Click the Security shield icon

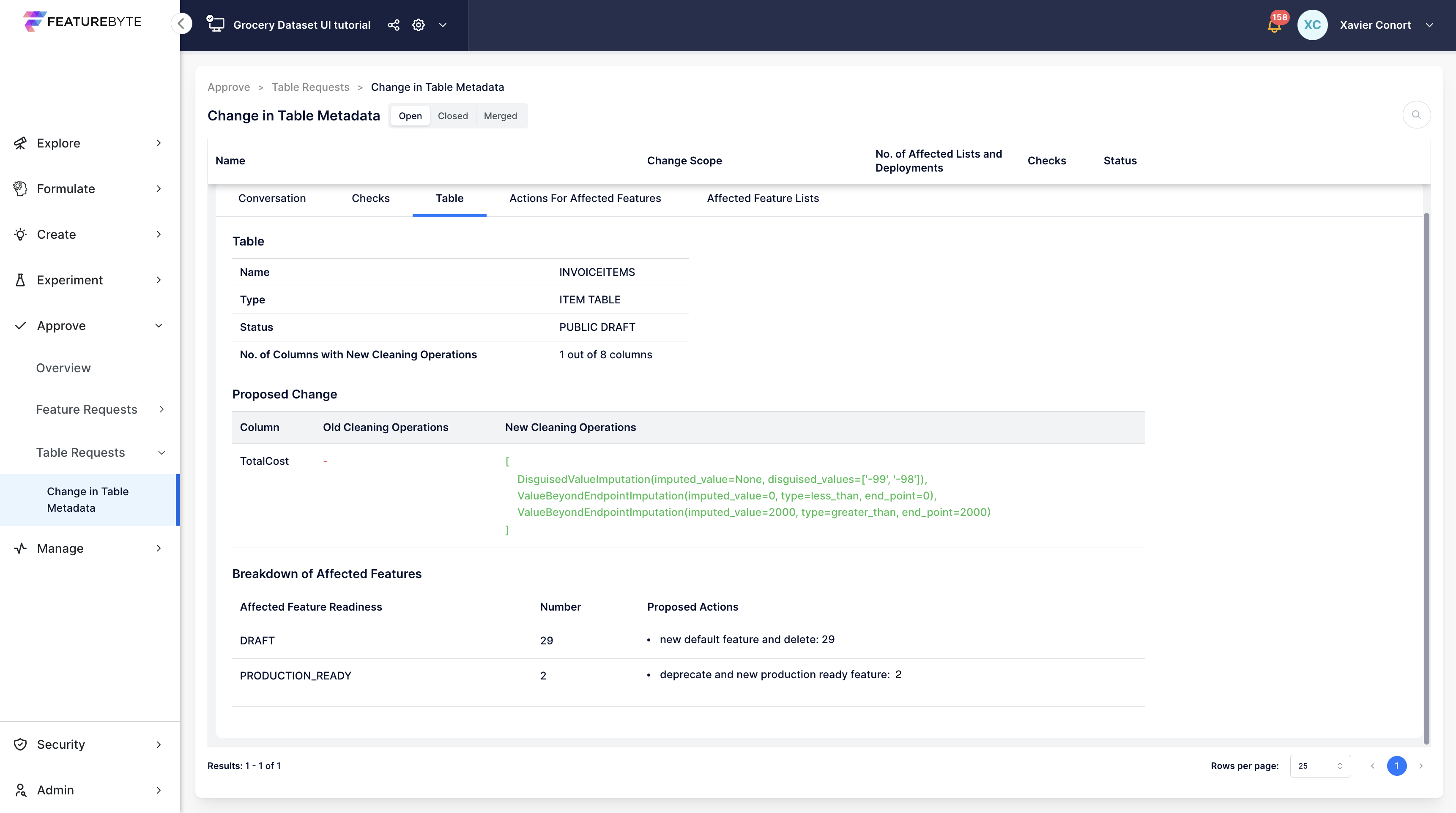(20, 745)
